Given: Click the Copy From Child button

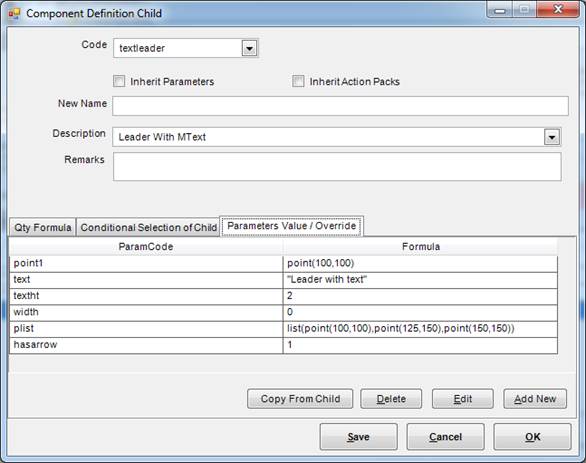Looking at the screenshot, I should click(300, 399).
